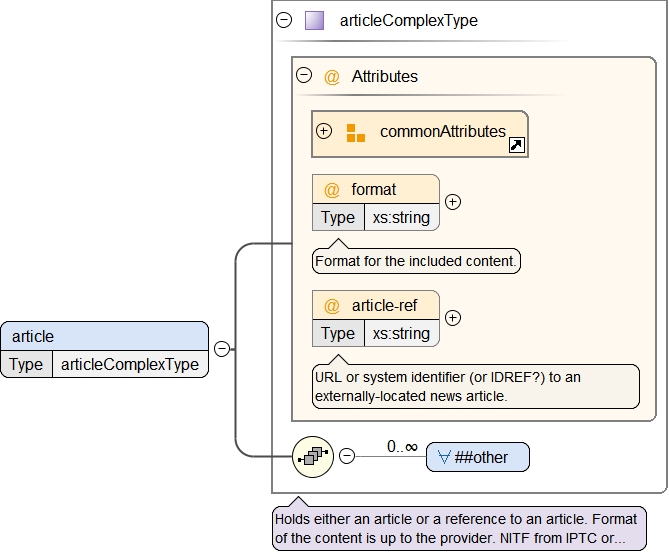This screenshot has height=554, width=669.
Task: Click the format type xs:string cell
Action: pyautogui.click(x=400, y=217)
